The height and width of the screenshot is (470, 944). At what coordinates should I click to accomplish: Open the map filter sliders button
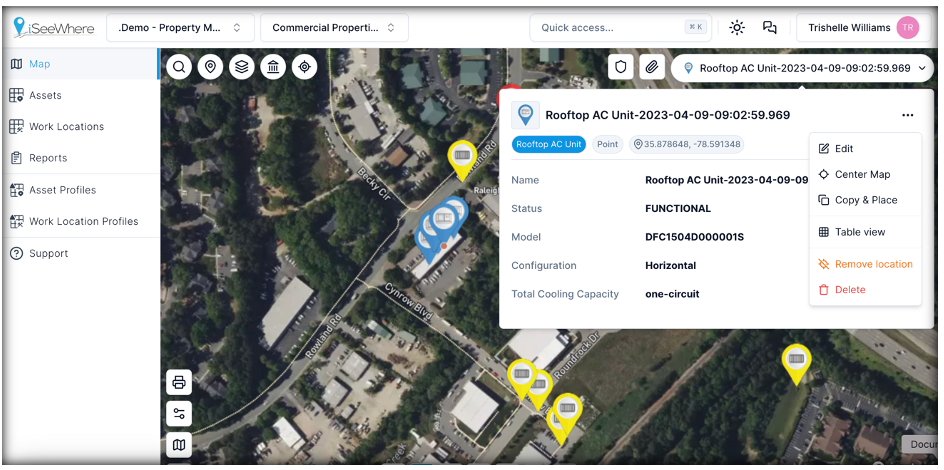click(179, 413)
